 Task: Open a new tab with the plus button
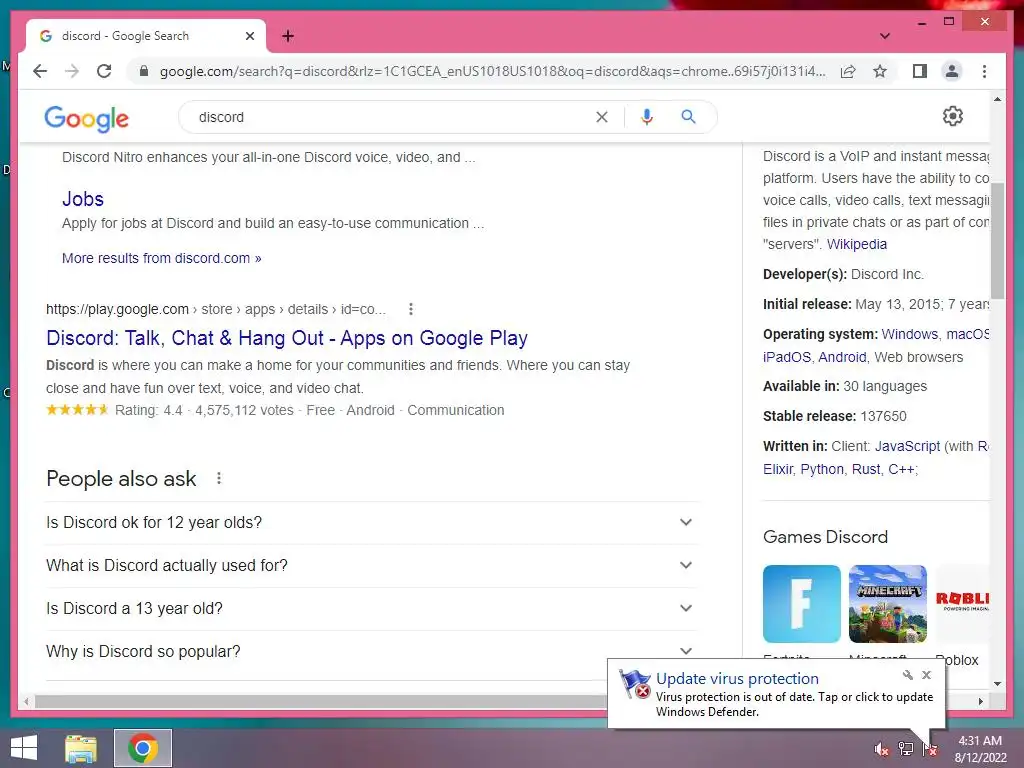(x=287, y=36)
